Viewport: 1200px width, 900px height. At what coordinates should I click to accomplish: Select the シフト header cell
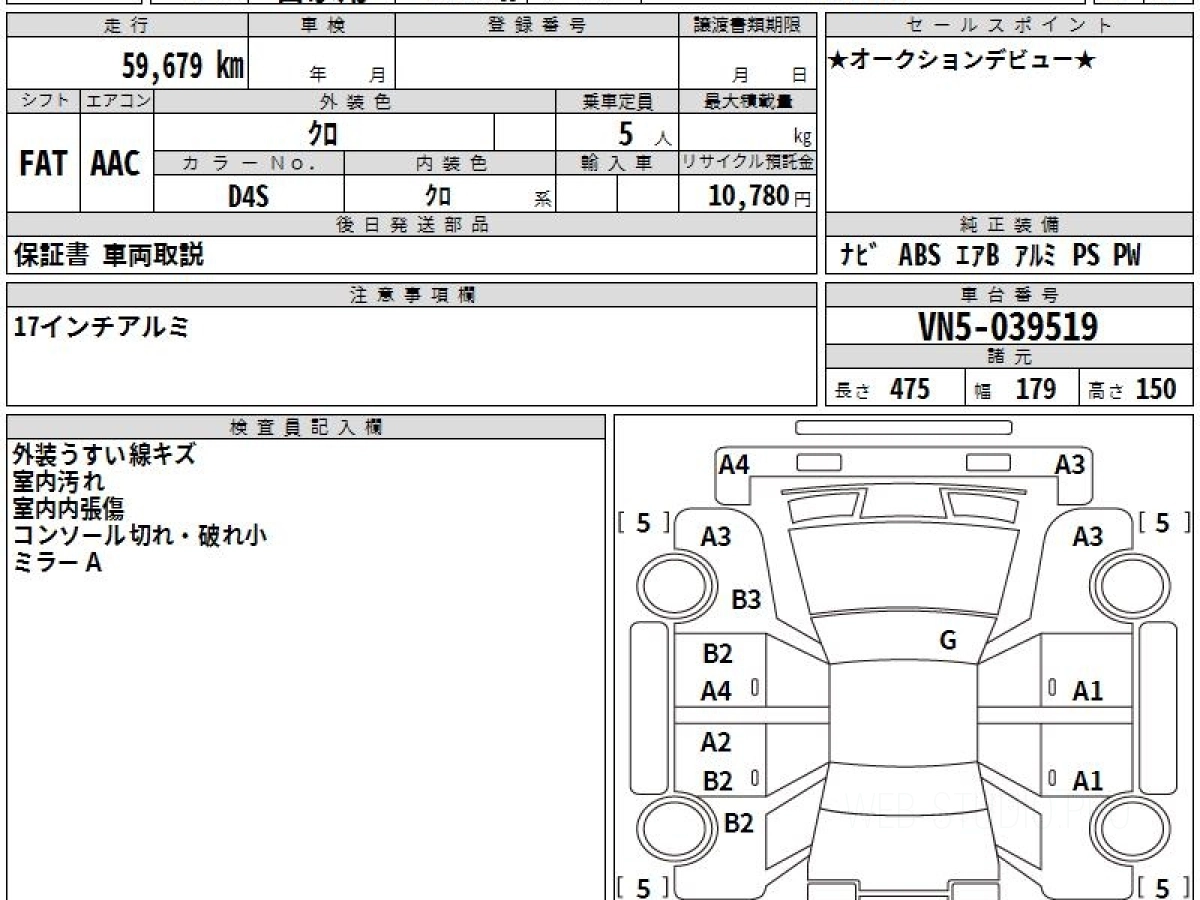[43, 101]
